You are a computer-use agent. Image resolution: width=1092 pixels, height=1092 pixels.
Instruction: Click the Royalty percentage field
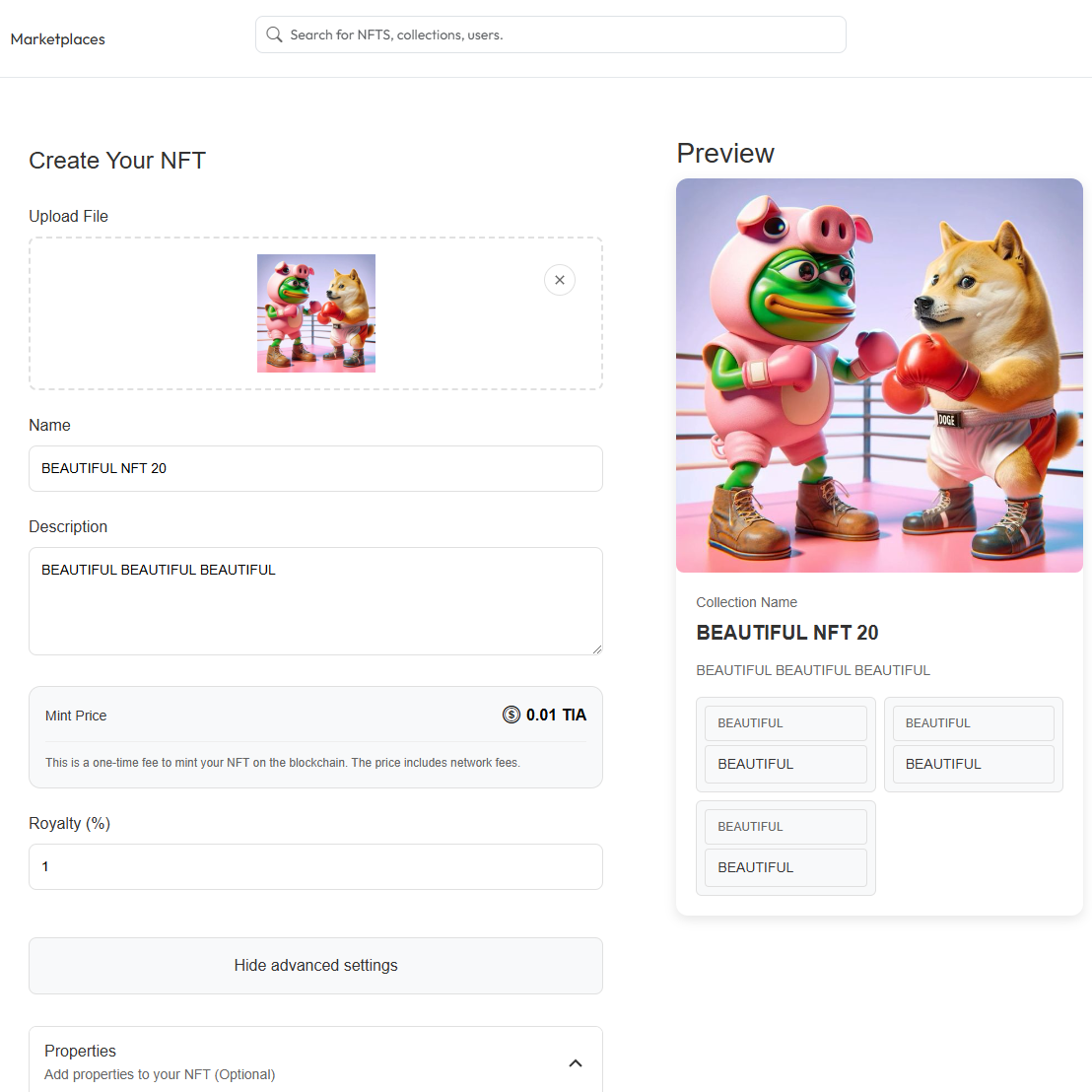click(315, 867)
